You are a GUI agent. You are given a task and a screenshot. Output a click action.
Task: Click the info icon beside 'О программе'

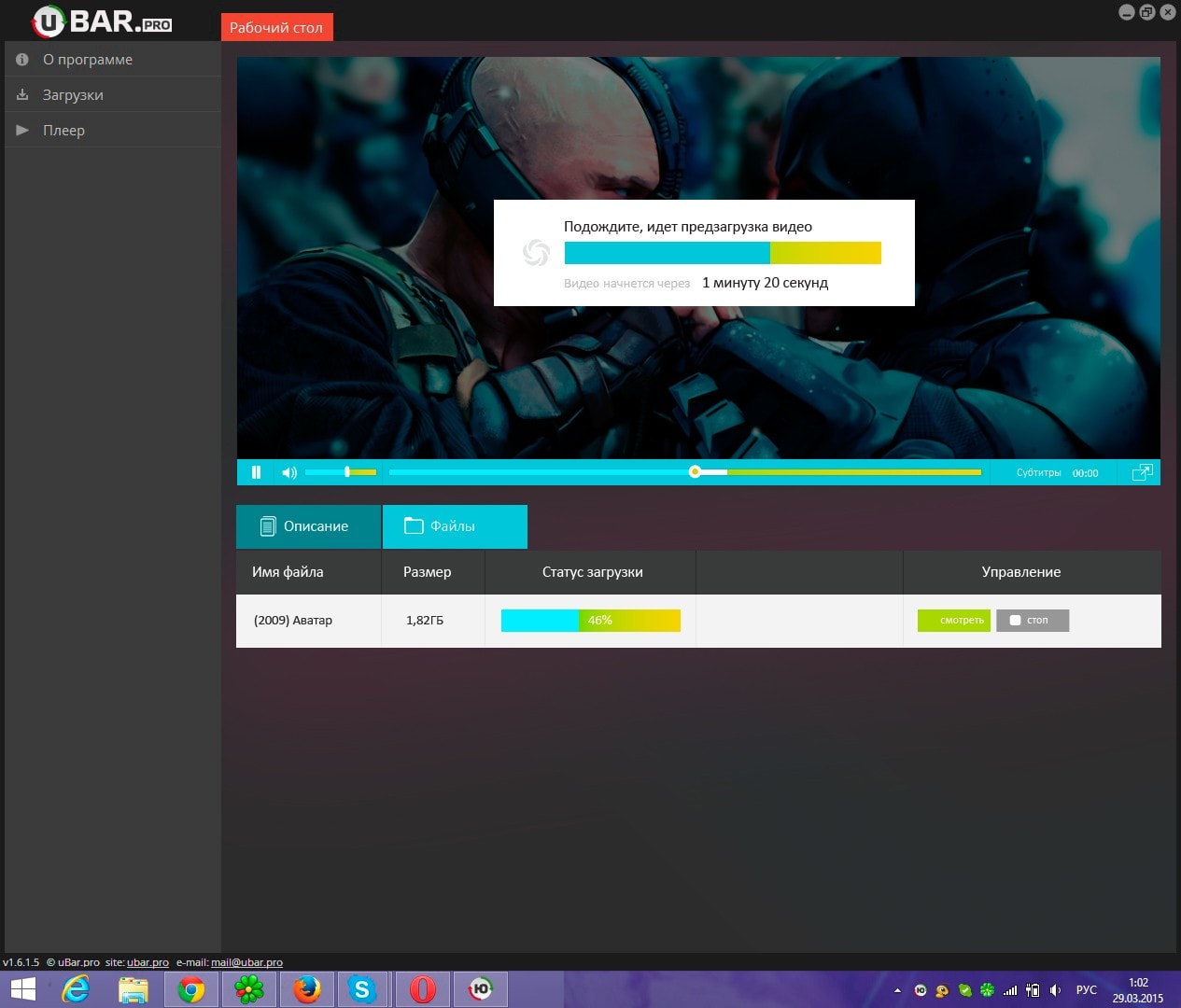click(22, 59)
